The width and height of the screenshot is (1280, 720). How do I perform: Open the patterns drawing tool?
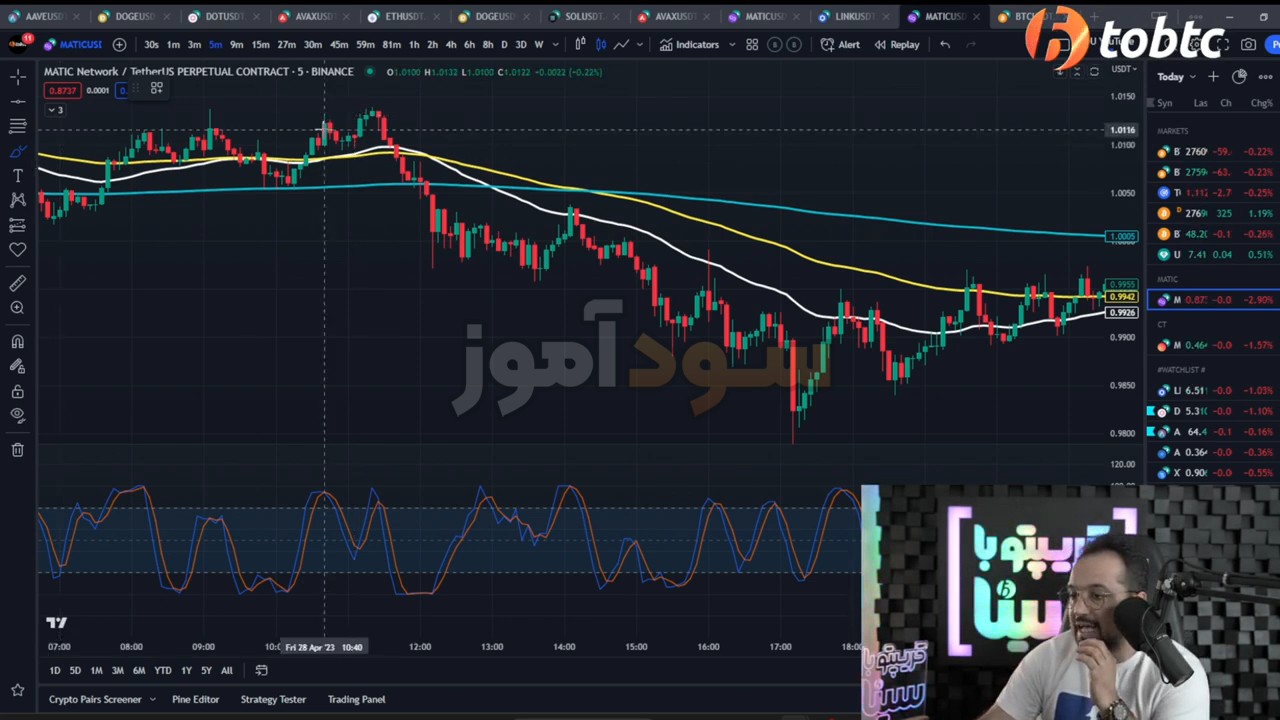point(18,200)
